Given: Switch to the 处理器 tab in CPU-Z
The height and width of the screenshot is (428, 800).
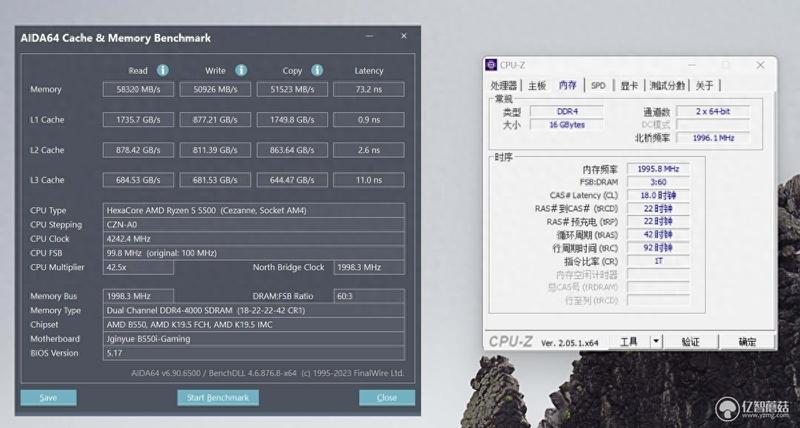Looking at the screenshot, I should (504, 85).
